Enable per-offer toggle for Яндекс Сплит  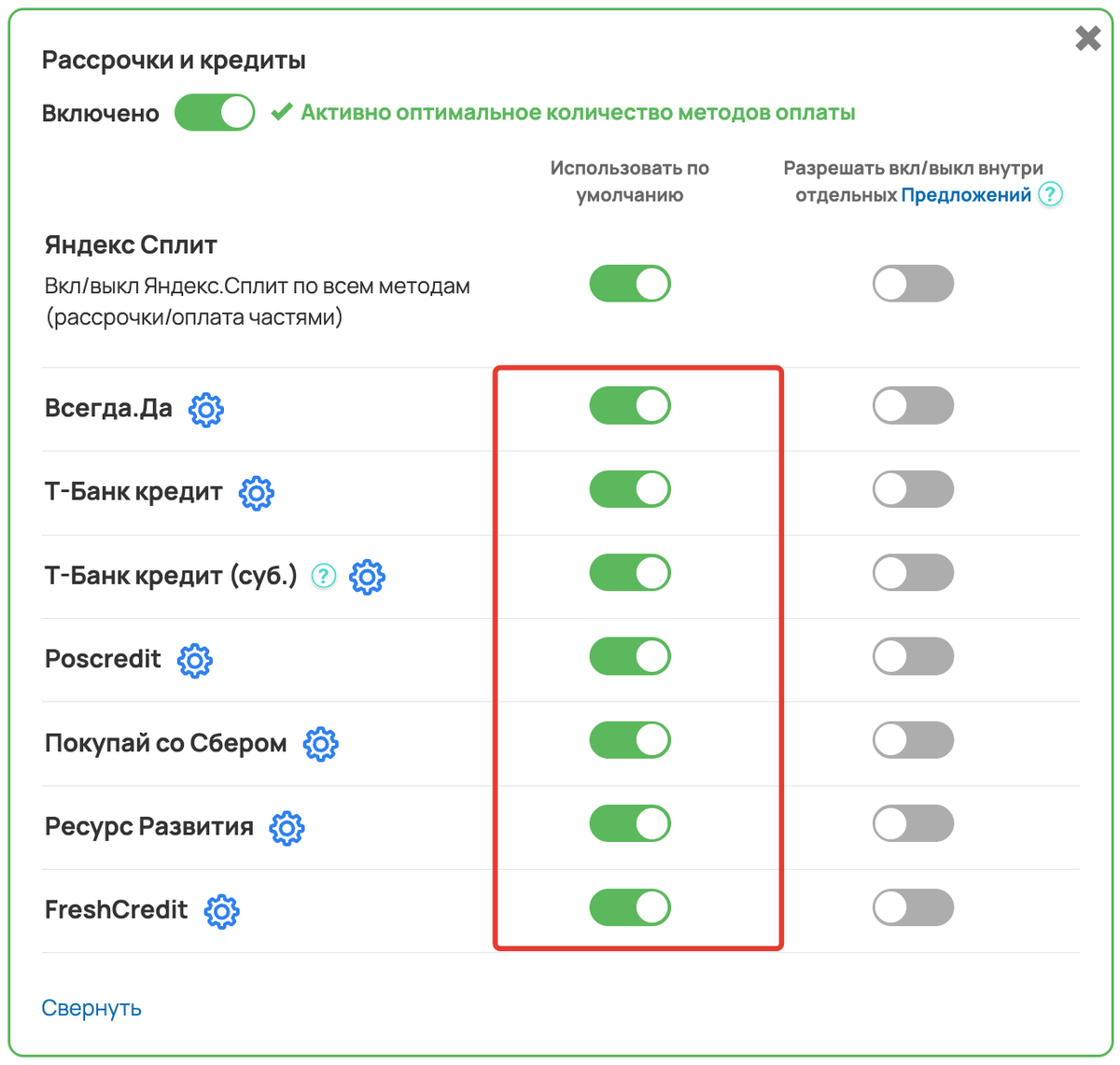pos(913,284)
